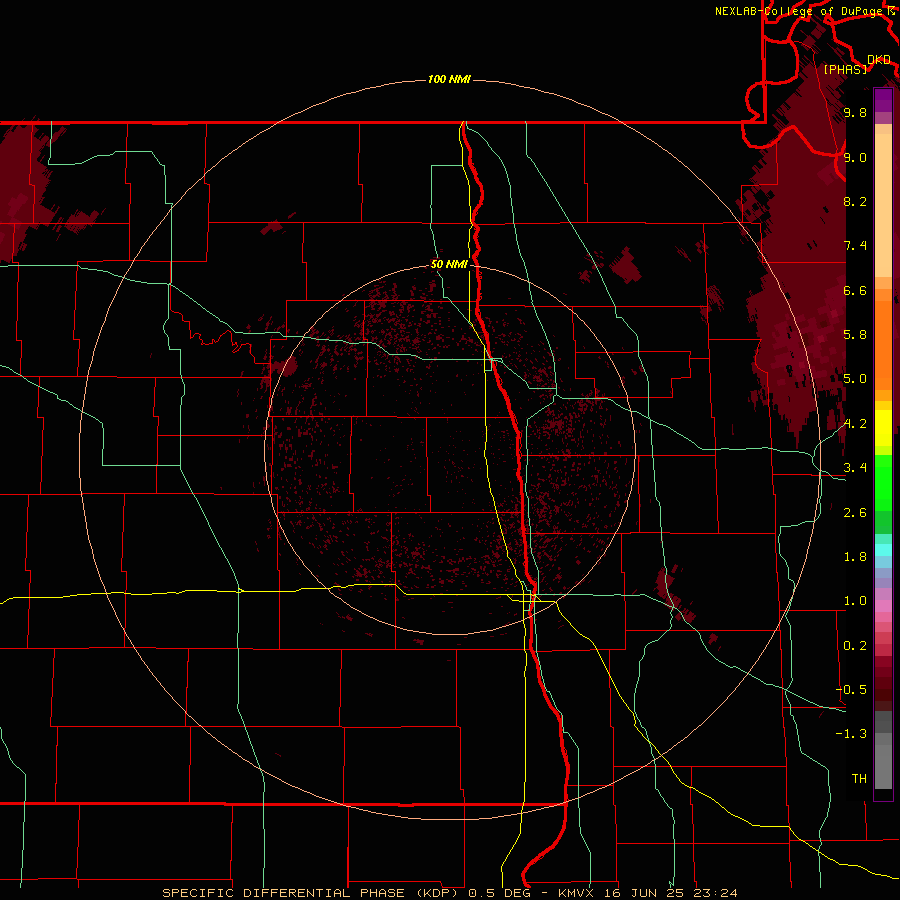Click the 9.8 legend value

point(855,112)
